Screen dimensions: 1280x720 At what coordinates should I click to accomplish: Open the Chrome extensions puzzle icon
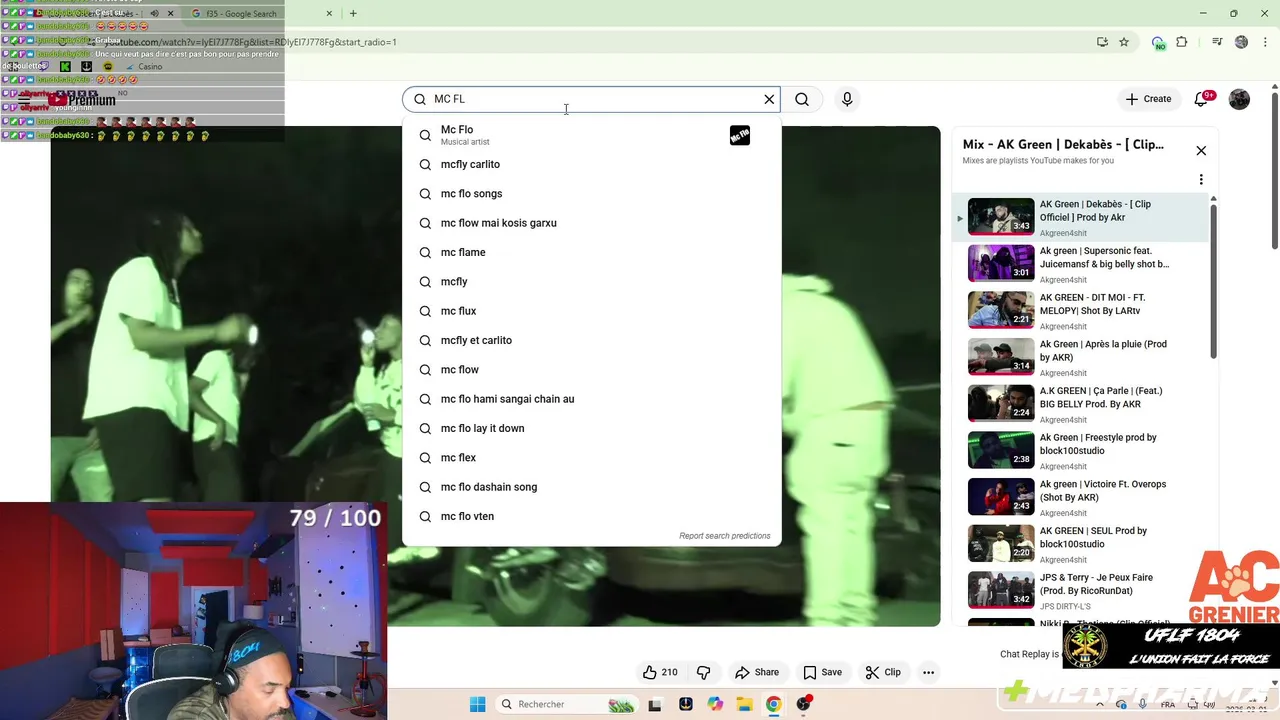(1182, 42)
